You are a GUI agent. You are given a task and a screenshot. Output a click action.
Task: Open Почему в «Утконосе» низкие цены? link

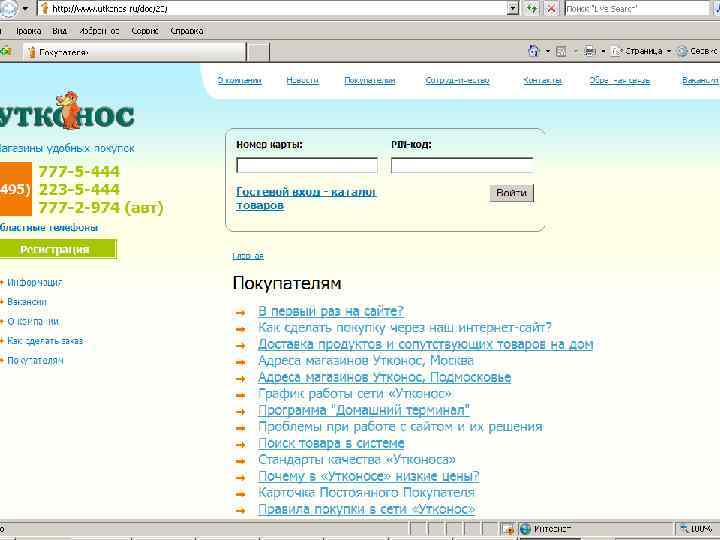369,476
